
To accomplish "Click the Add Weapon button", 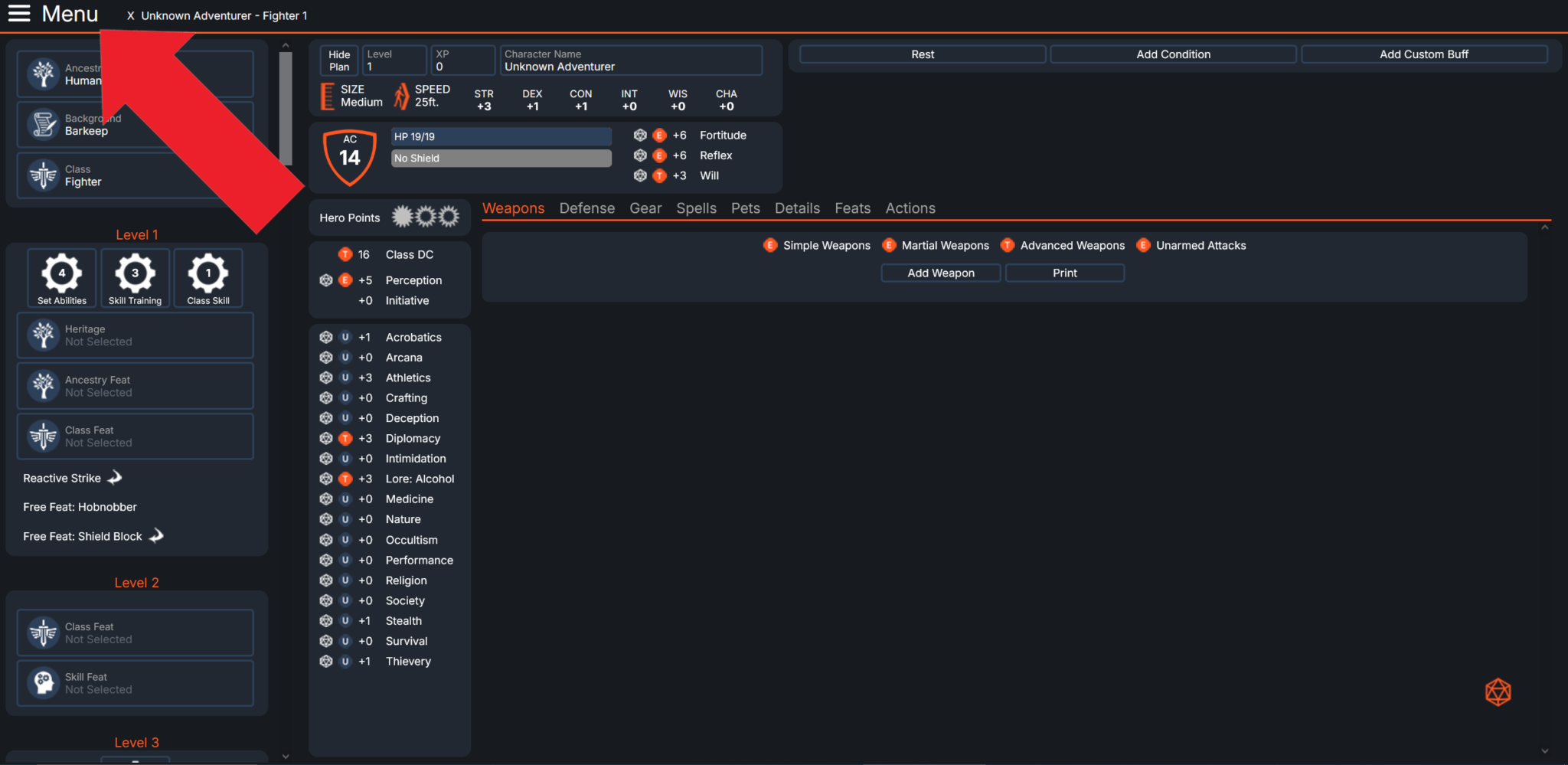I will click(x=940, y=273).
